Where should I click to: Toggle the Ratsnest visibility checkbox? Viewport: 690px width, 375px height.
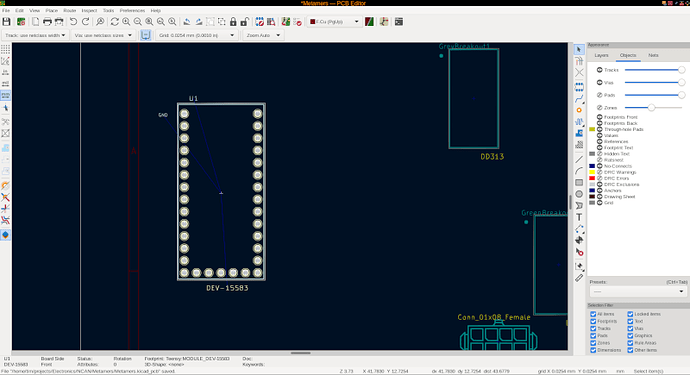599,160
